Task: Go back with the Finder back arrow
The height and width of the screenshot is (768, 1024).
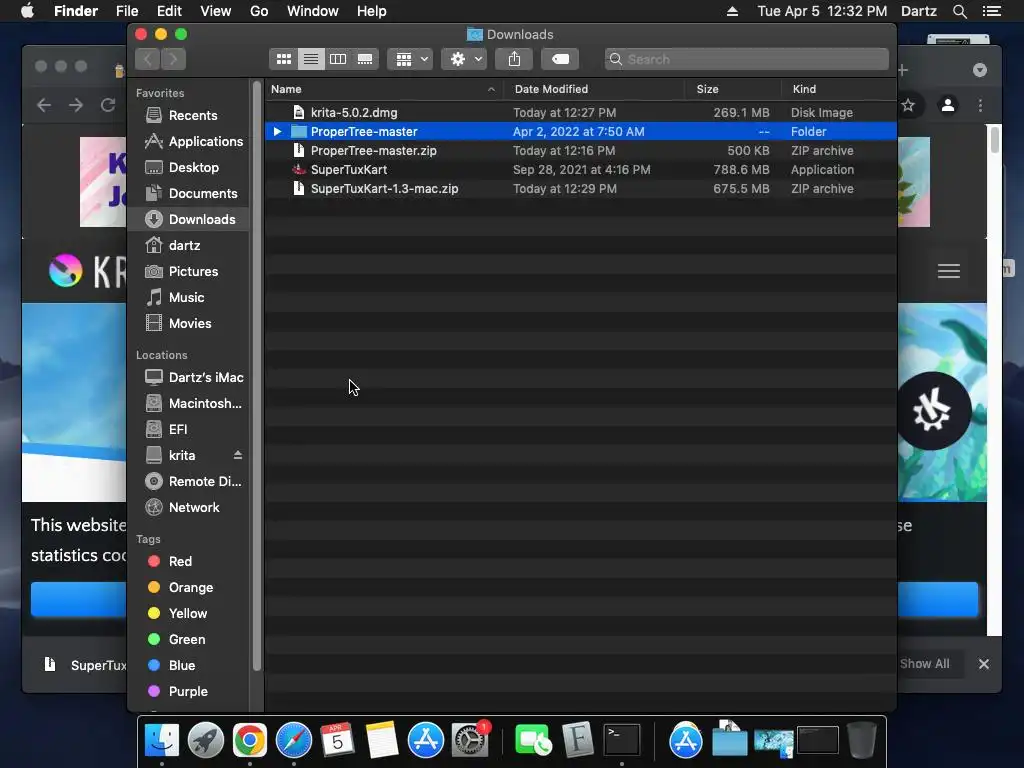Action: click(x=148, y=59)
